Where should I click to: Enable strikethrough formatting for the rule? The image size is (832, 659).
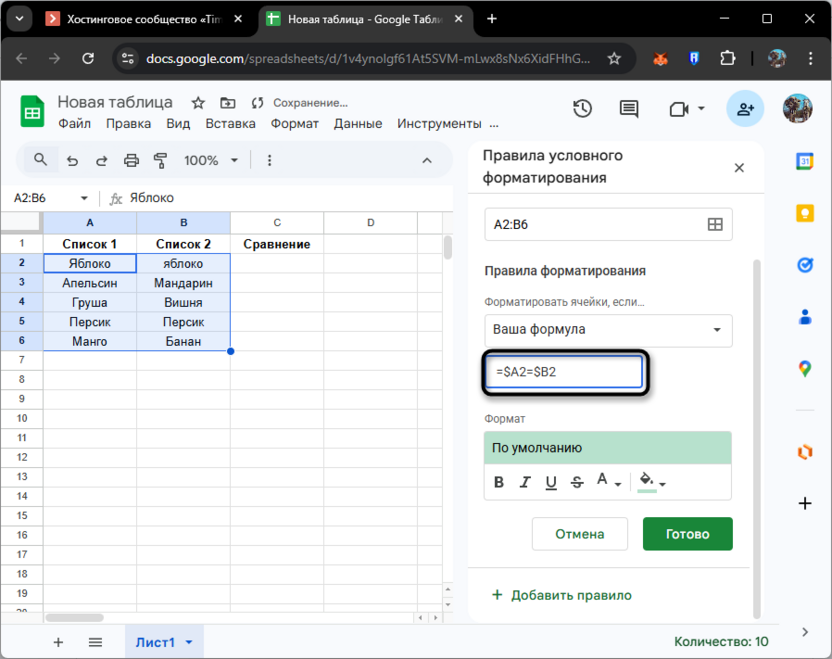pyautogui.click(x=577, y=482)
